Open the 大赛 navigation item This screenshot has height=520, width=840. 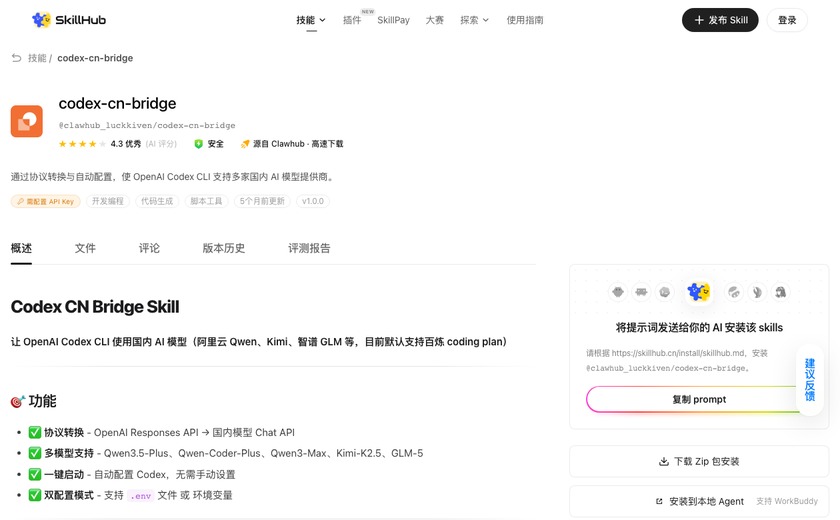click(x=434, y=20)
